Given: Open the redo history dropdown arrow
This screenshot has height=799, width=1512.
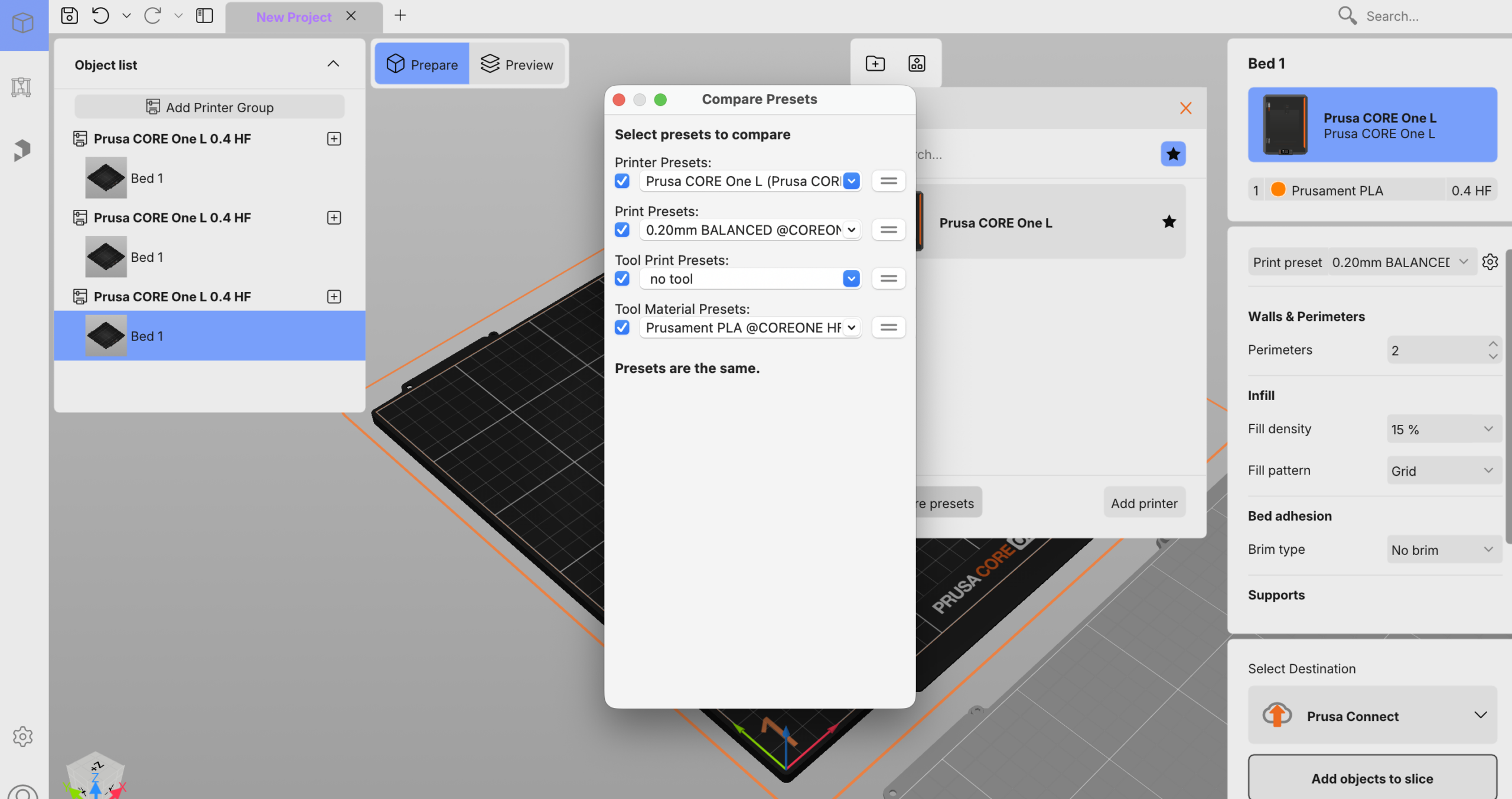Looking at the screenshot, I should coord(178,16).
